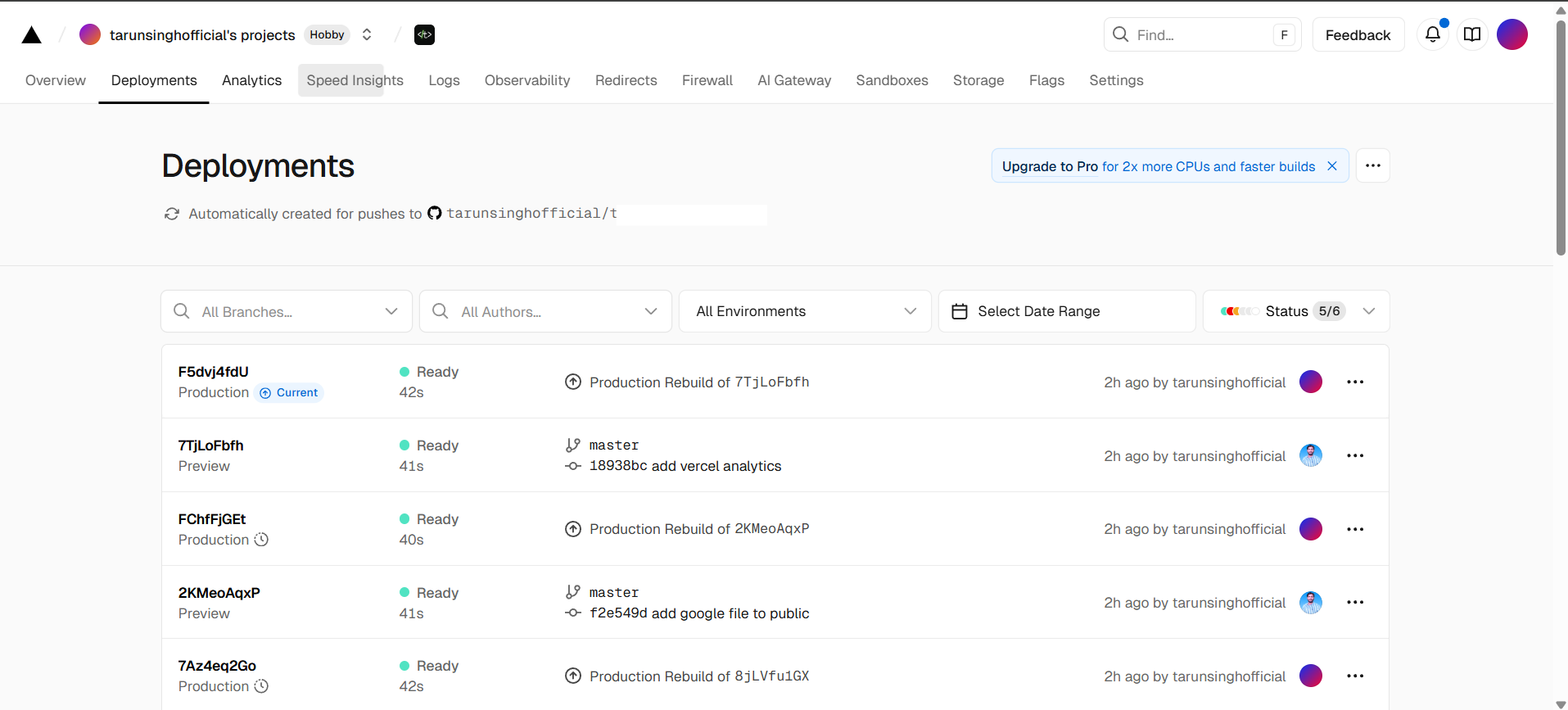This screenshot has width=1568, height=710.
Task: Click clock icon beside 7Az4eq2Go Production
Action: [x=261, y=686]
